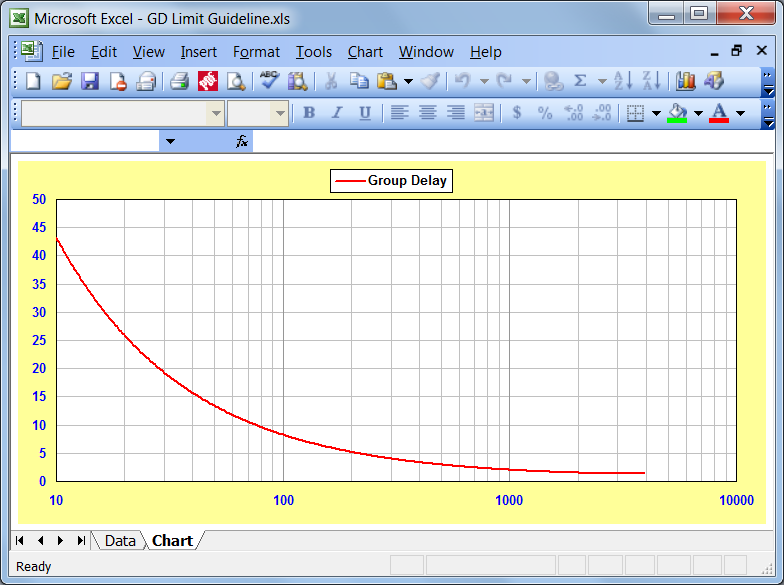784x585 pixels.
Task: Click the Copy icon
Action: pos(358,81)
